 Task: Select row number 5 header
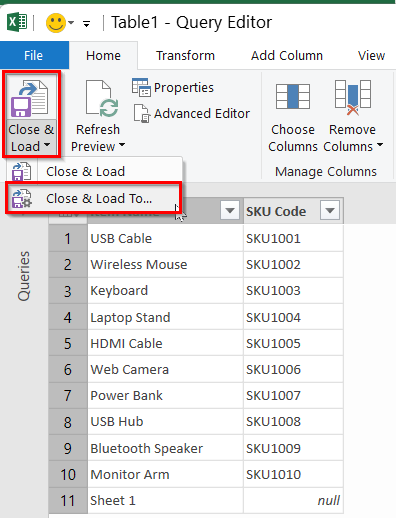click(68, 343)
